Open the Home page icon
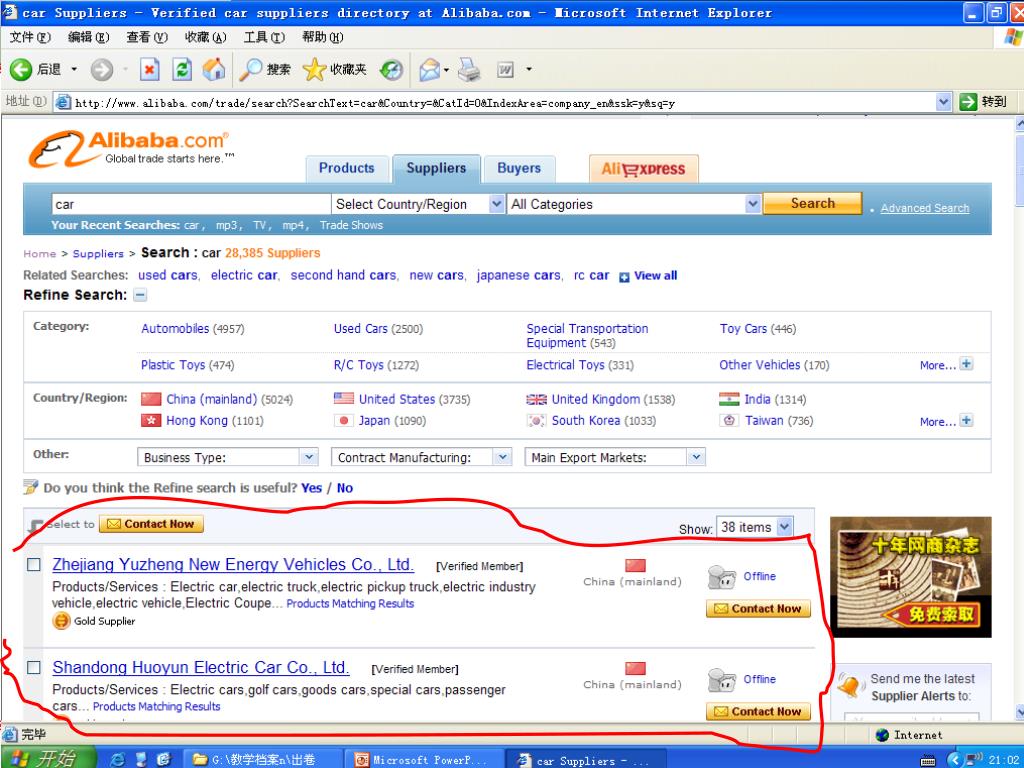This screenshot has height=768, width=1024. tap(214, 69)
